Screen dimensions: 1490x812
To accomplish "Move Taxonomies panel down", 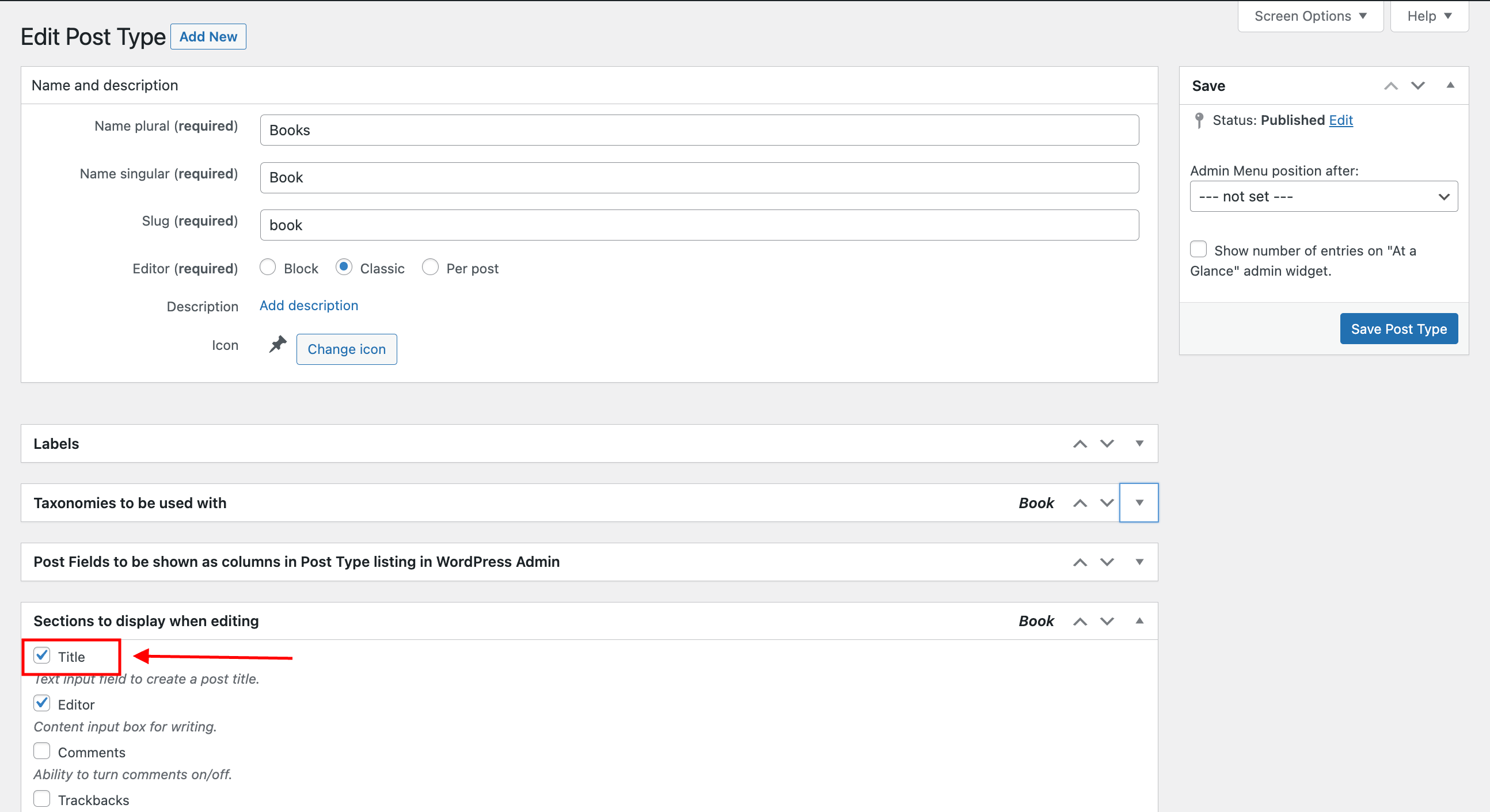I will [x=1107, y=502].
